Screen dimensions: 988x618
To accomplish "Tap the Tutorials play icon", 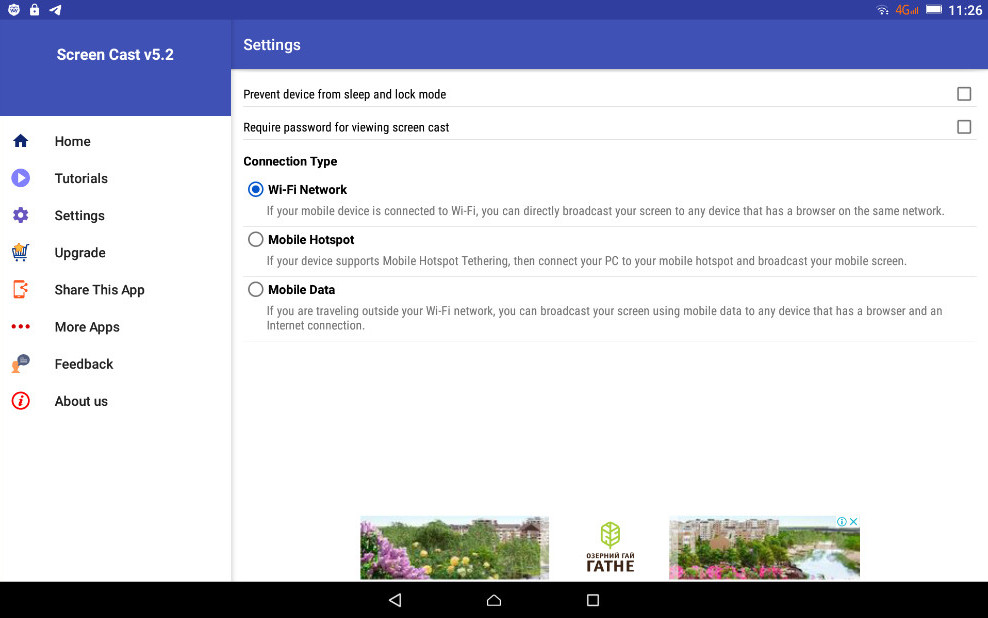I will (x=20, y=178).
